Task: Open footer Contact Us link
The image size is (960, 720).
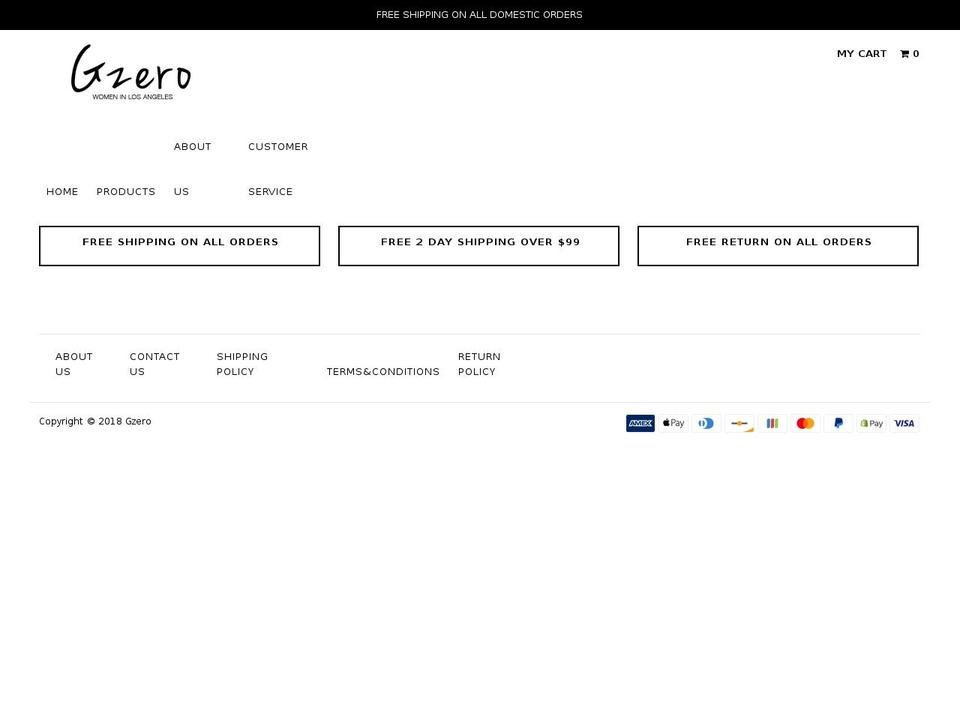Action: 154,364
